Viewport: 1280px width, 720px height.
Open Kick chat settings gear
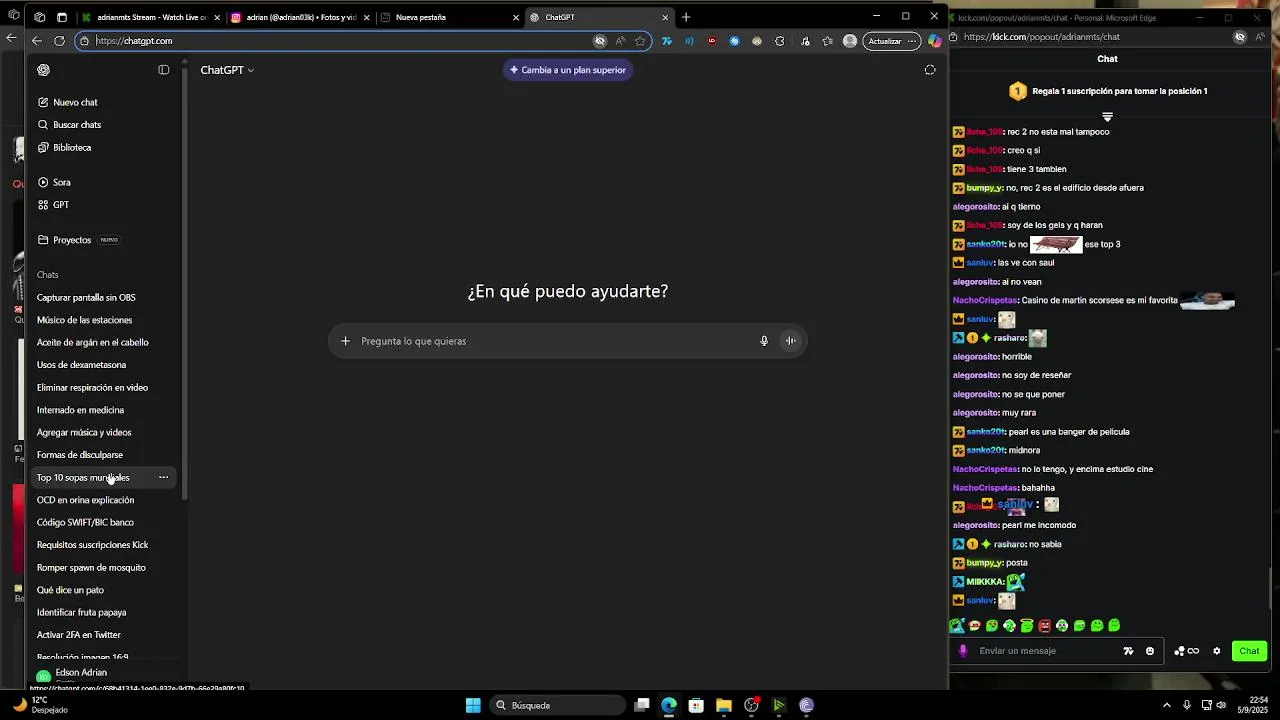click(x=1217, y=651)
